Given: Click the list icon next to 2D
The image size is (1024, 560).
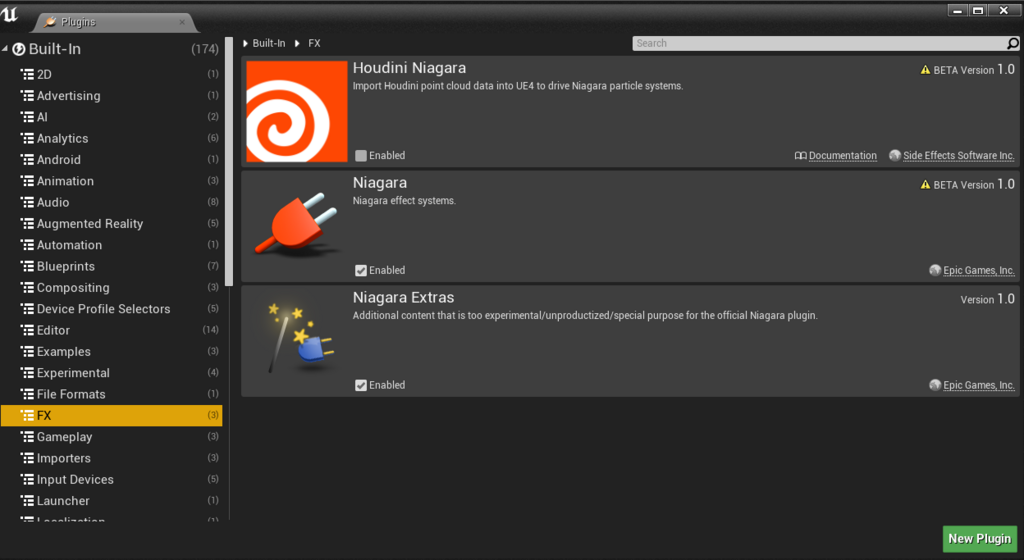Looking at the screenshot, I should pos(27,74).
